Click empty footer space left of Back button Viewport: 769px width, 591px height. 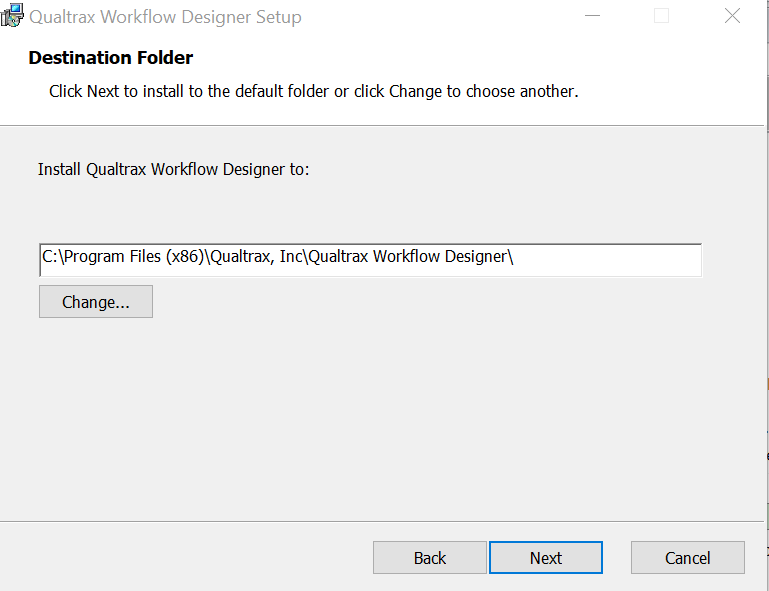tap(186, 558)
